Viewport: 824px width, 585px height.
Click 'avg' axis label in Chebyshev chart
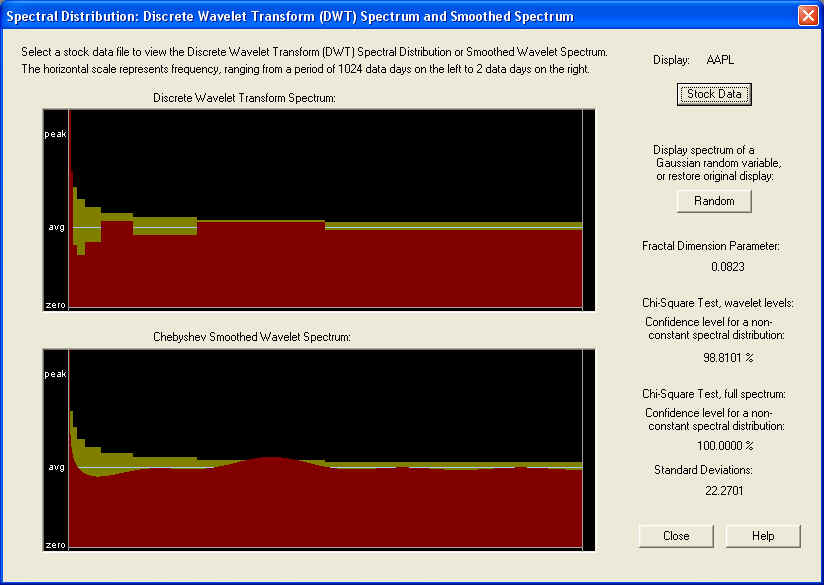56,467
